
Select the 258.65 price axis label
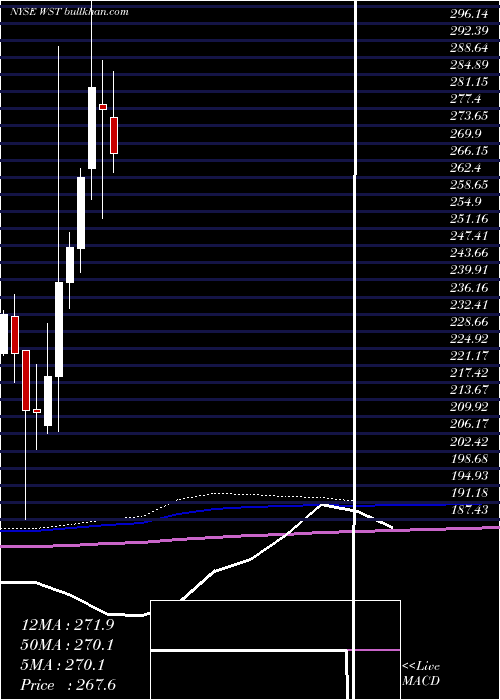pos(468,184)
